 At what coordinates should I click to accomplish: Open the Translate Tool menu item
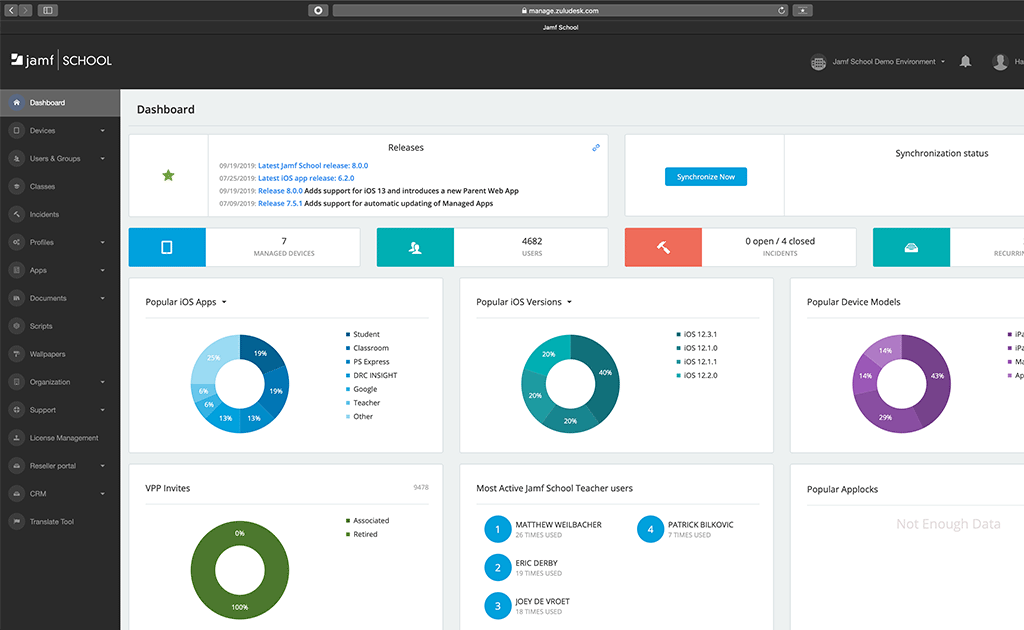(x=60, y=522)
